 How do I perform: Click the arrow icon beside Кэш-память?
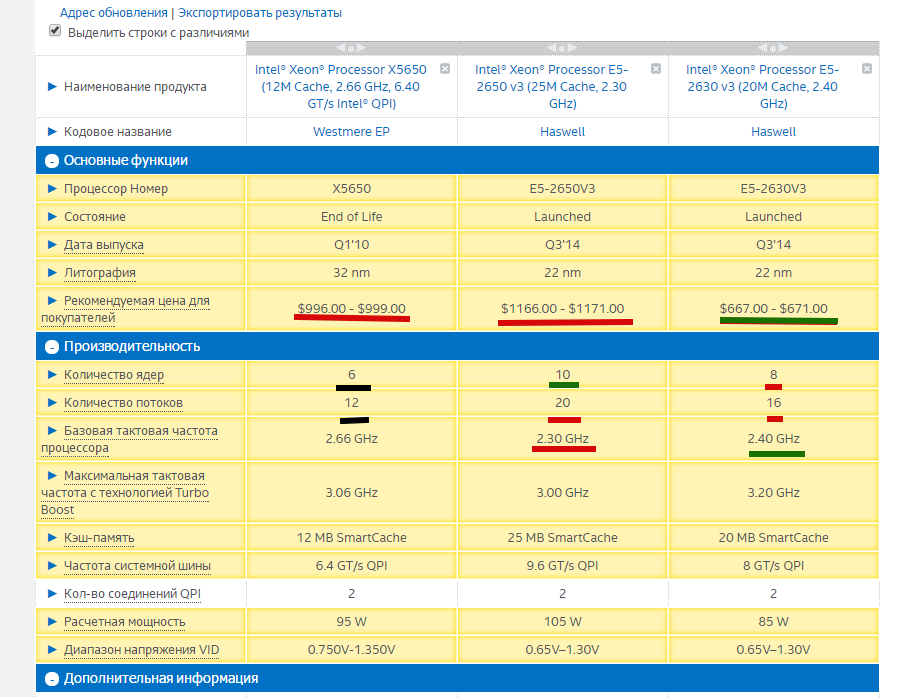pos(52,538)
